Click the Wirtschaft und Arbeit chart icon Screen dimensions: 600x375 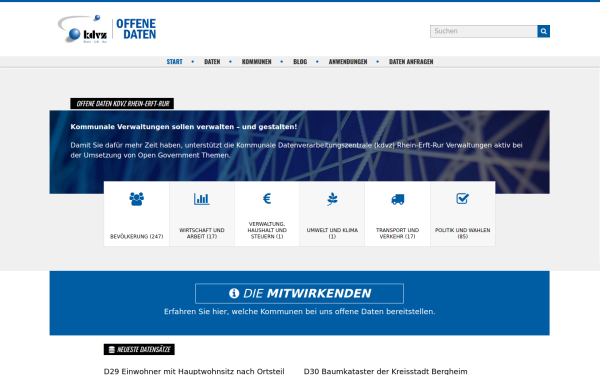click(x=202, y=199)
